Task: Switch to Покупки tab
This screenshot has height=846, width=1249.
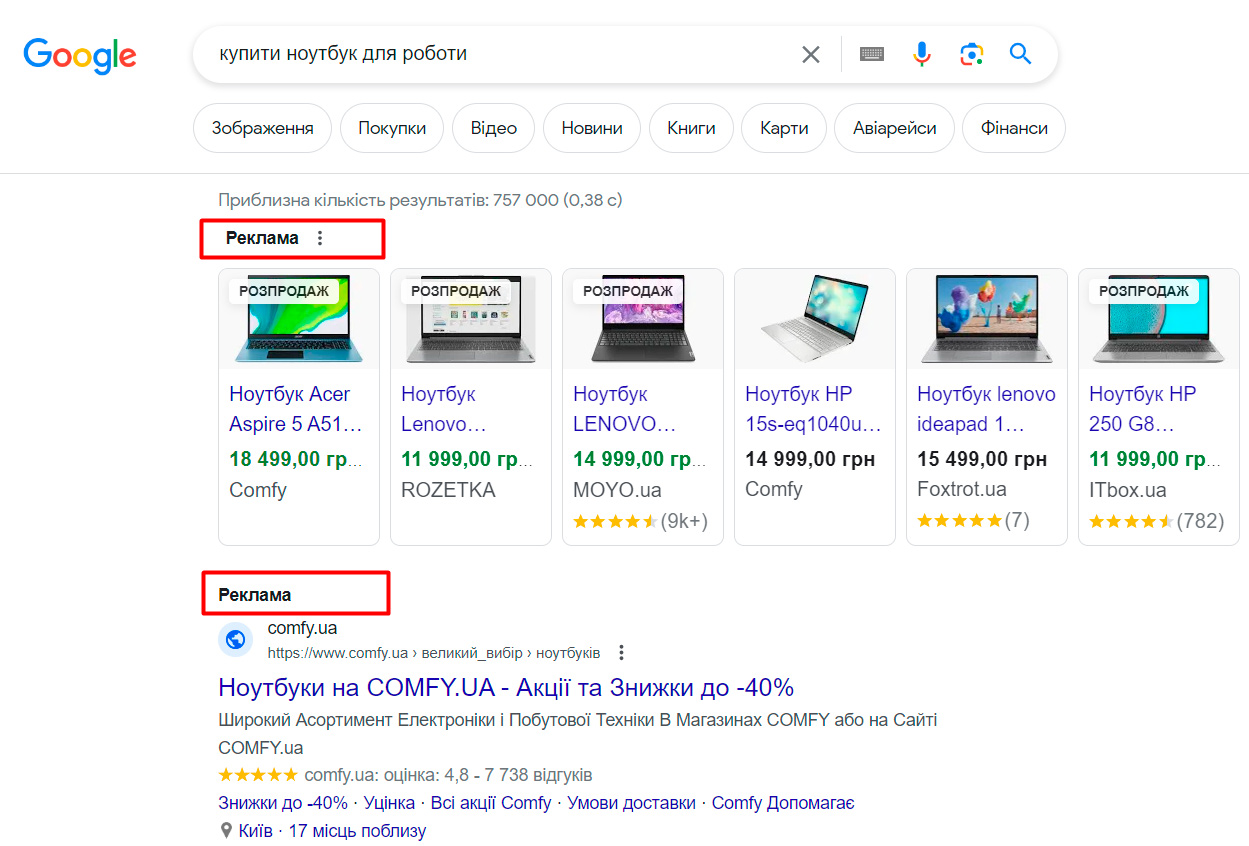Action: (x=392, y=128)
